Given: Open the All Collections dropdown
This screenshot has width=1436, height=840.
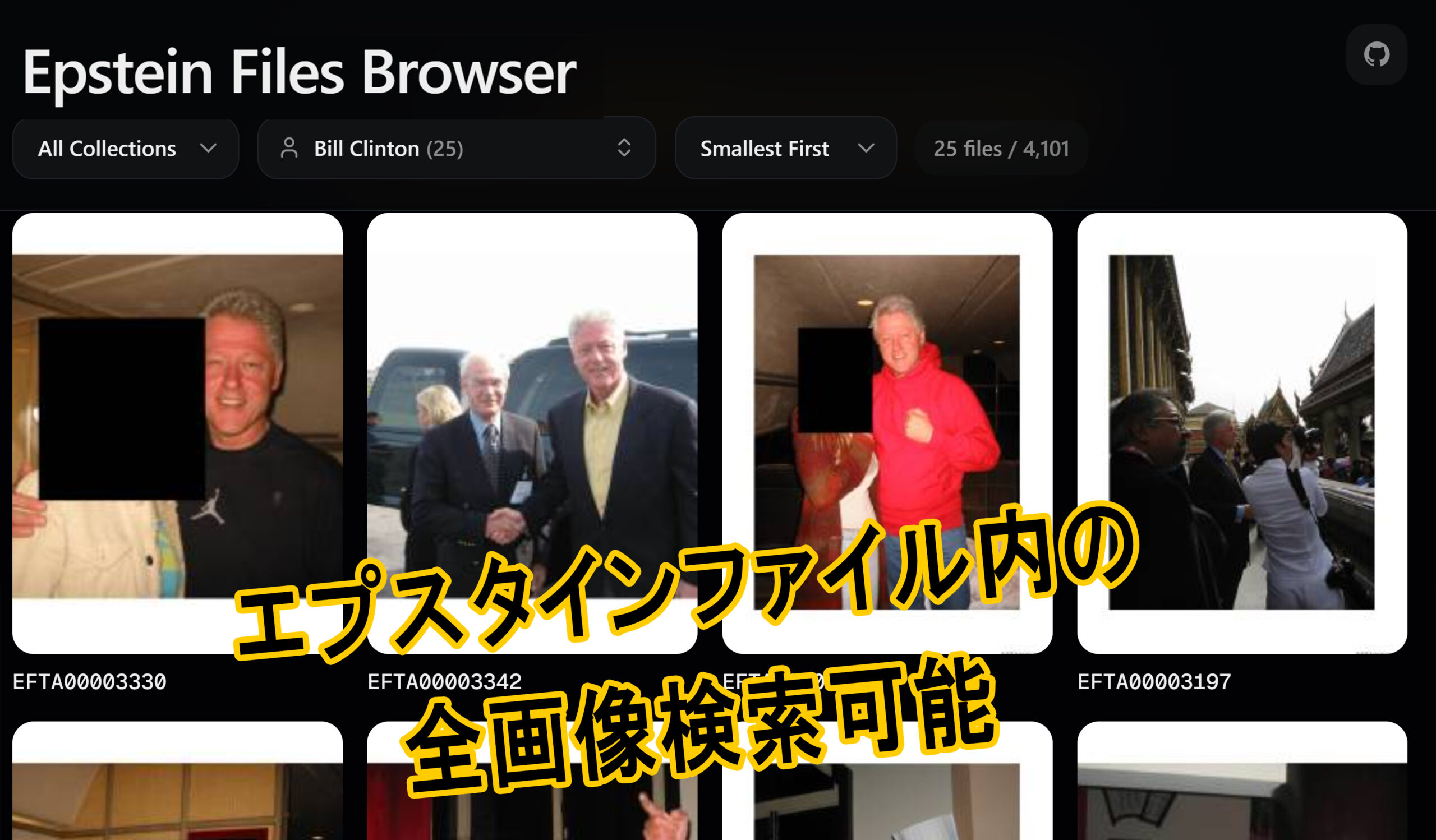Looking at the screenshot, I should (x=108, y=149).
